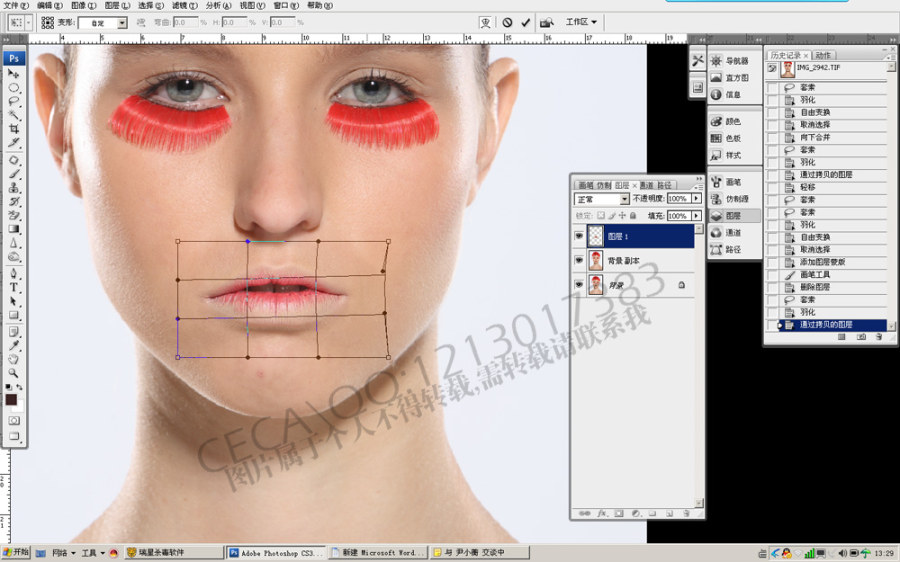
Task: Open the Layers panel flyout menu
Action: tap(698, 186)
